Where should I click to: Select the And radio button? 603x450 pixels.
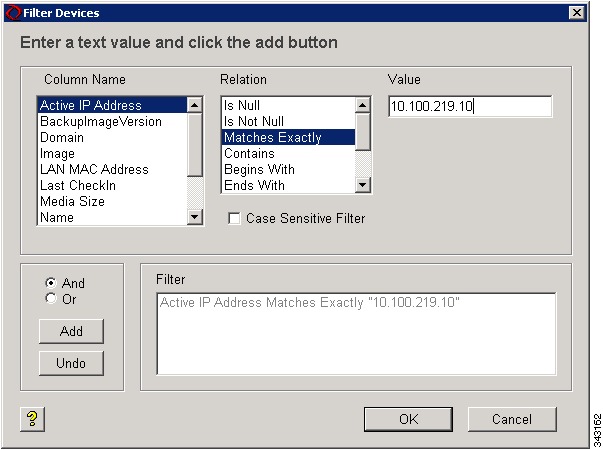coord(51,283)
